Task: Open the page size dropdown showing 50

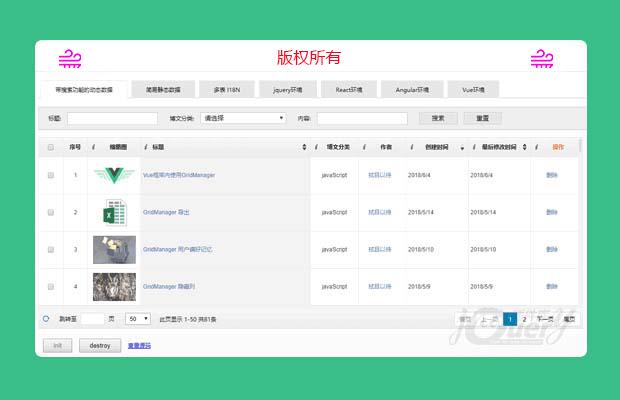Action: (x=137, y=319)
